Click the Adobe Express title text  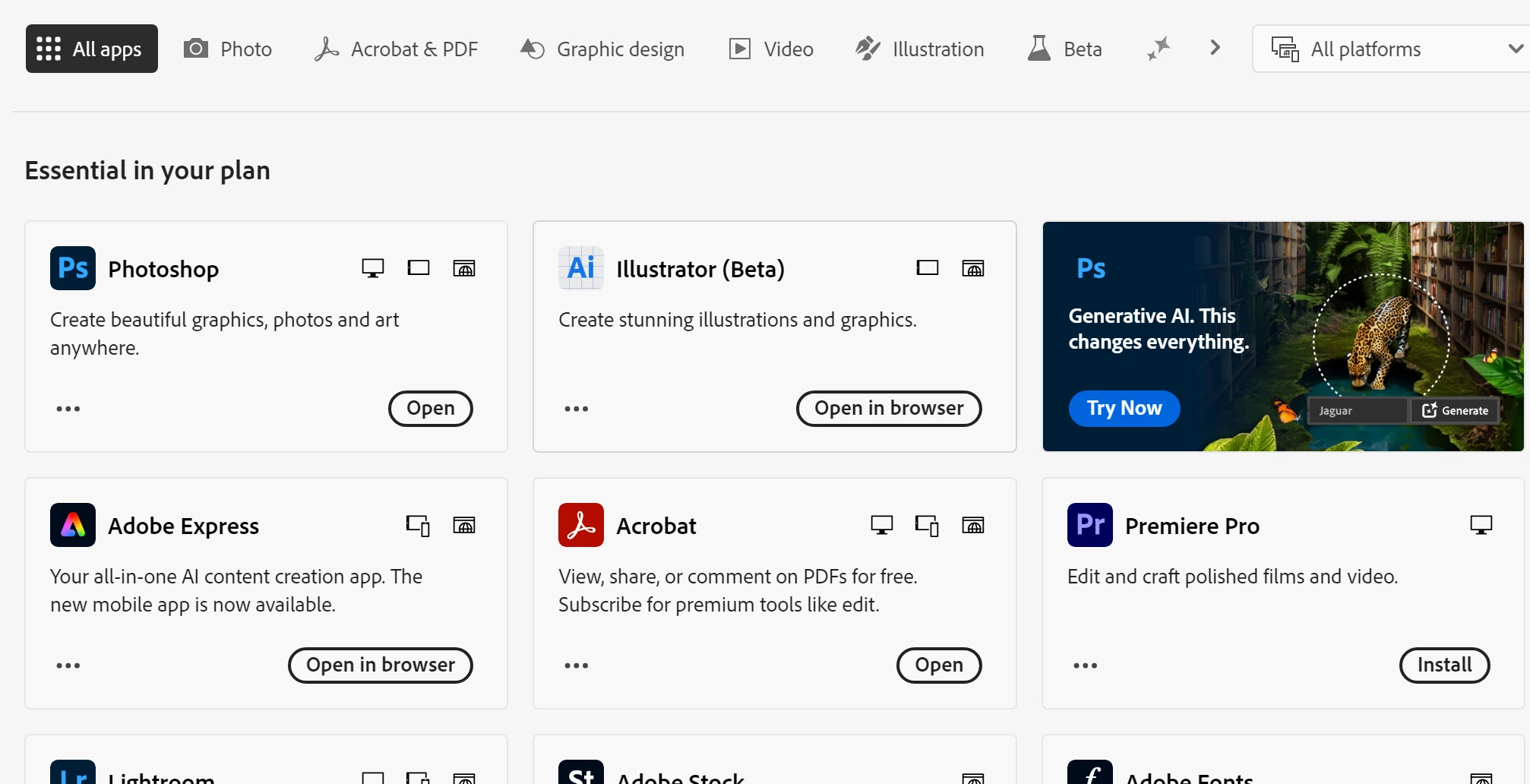(x=183, y=526)
